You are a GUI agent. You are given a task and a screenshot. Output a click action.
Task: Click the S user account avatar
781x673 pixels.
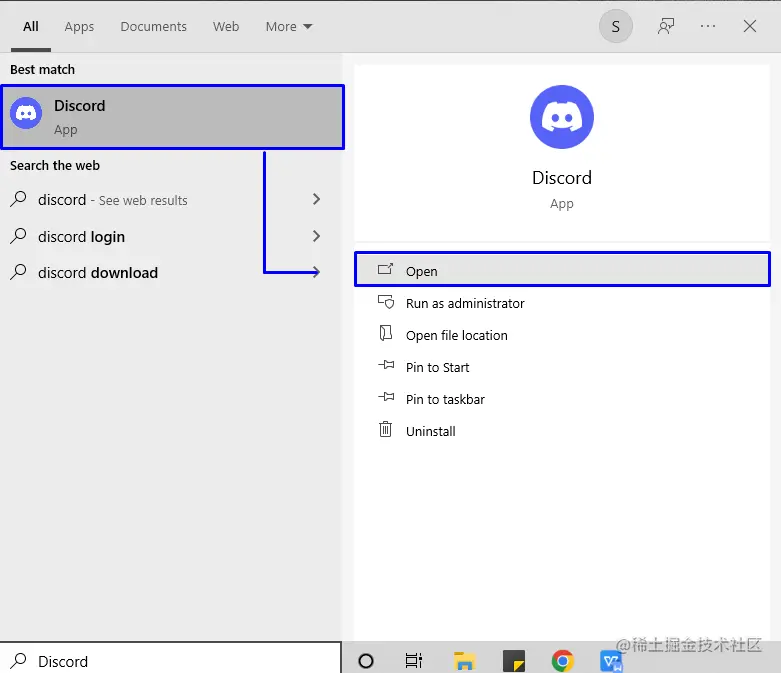[x=616, y=26]
